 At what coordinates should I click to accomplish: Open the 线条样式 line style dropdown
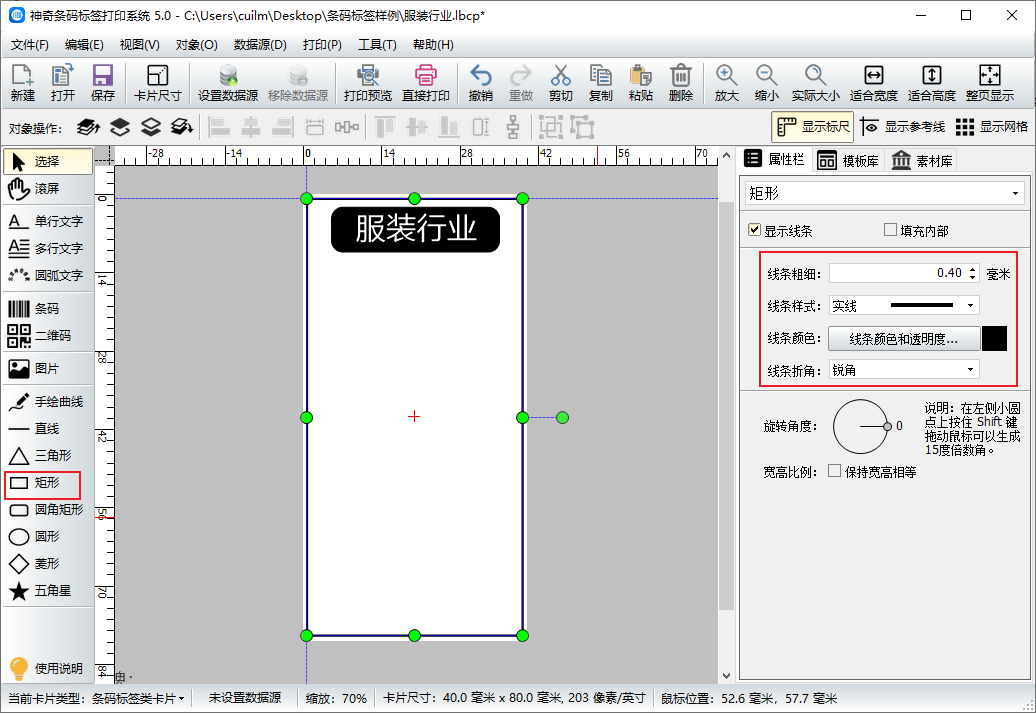click(x=904, y=305)
